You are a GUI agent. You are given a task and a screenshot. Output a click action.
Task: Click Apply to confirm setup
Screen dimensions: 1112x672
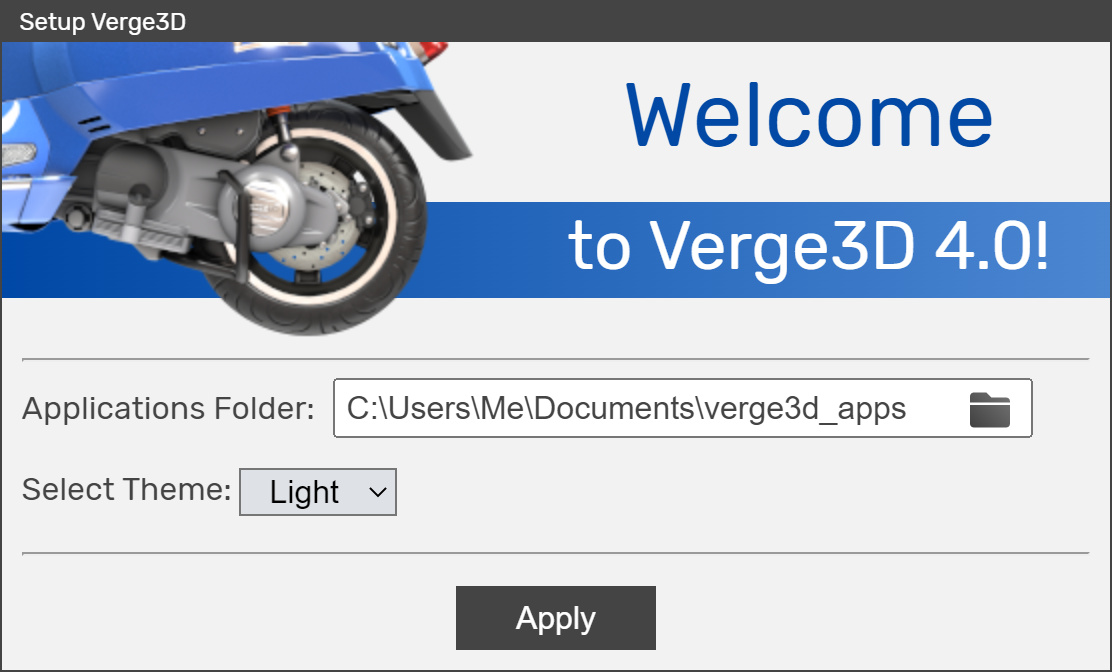(555, 618)
